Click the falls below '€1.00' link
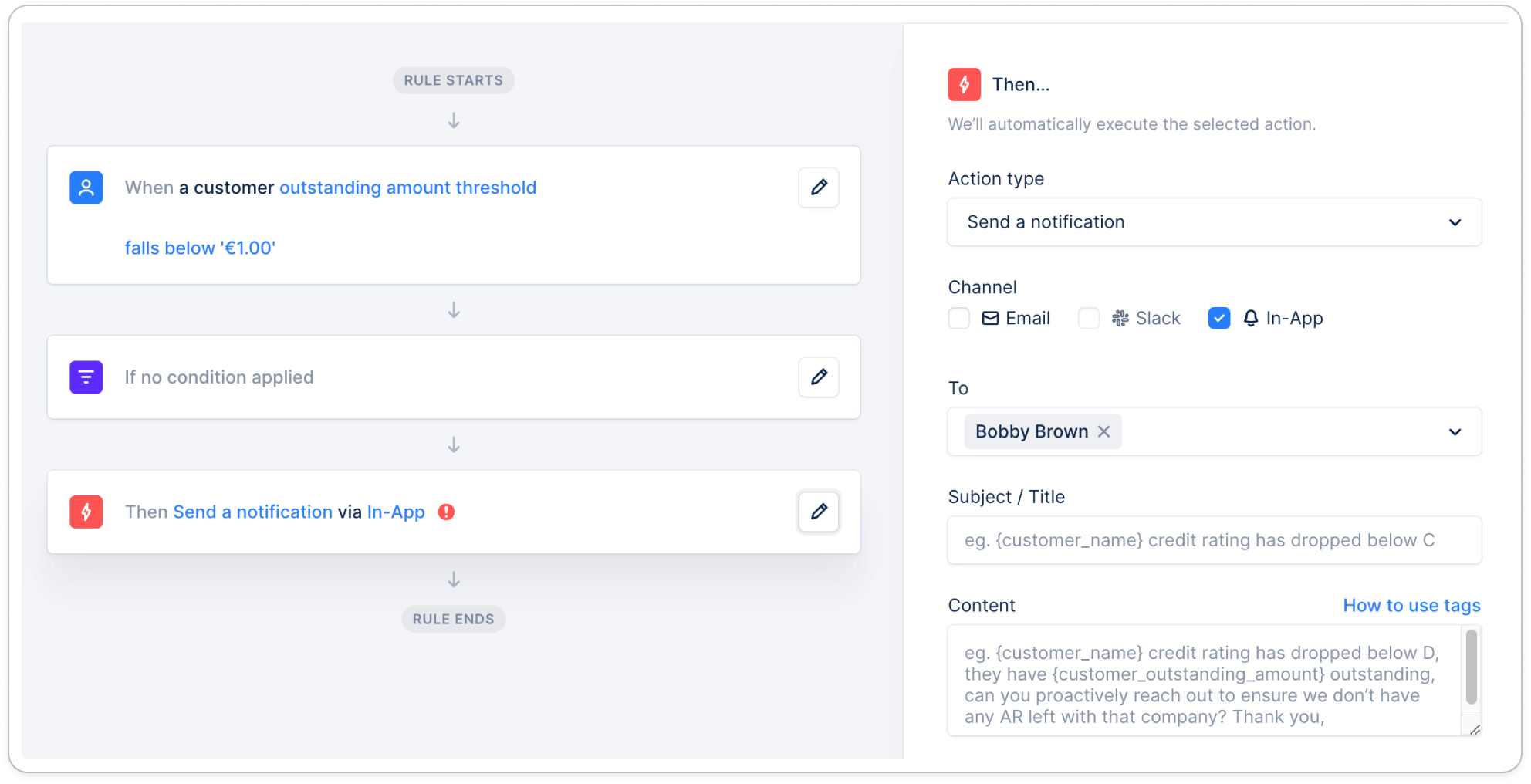Image resolution: width=1531 pixels, height=784 pixels. click(200, 248)
